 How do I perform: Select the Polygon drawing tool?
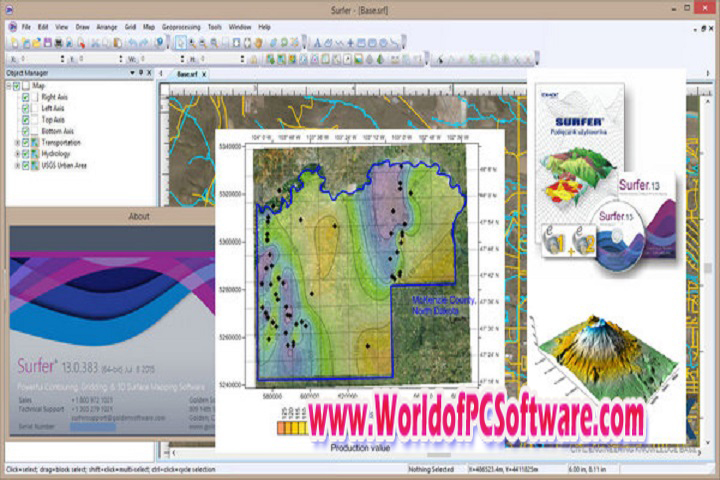click(x=328, y=43)
